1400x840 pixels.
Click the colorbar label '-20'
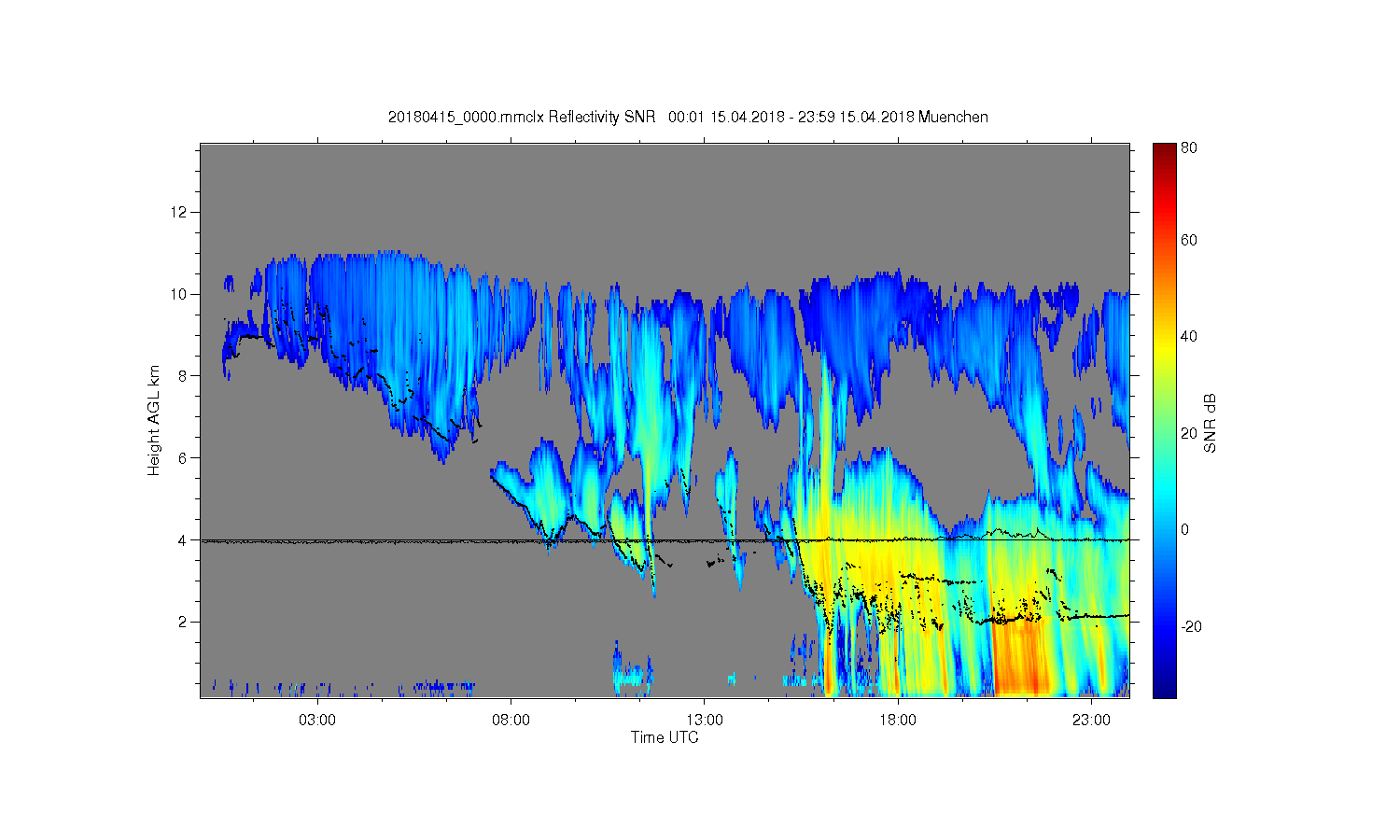click(x=1191, y=626)
